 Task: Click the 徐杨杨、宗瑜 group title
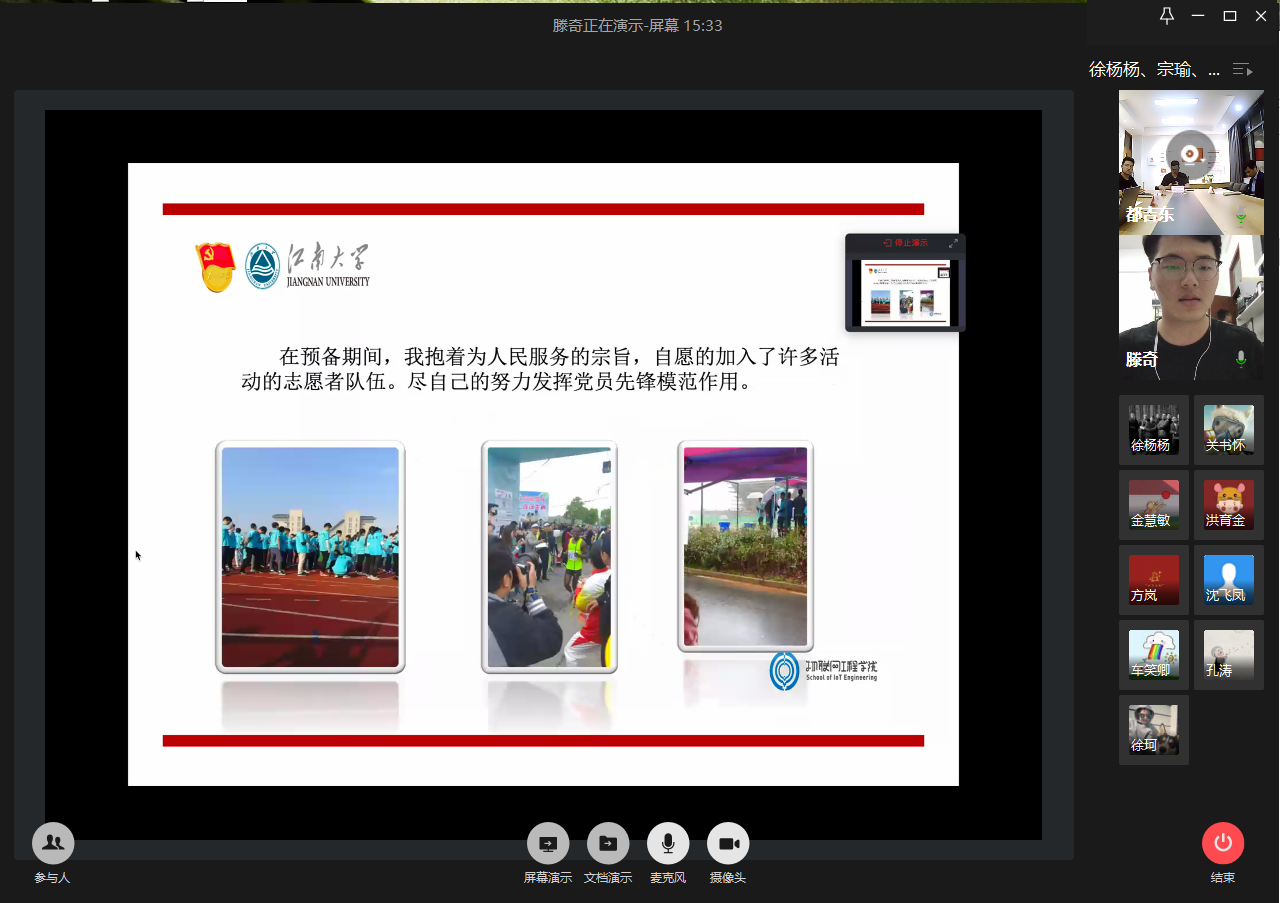(x=1154, y=69)
